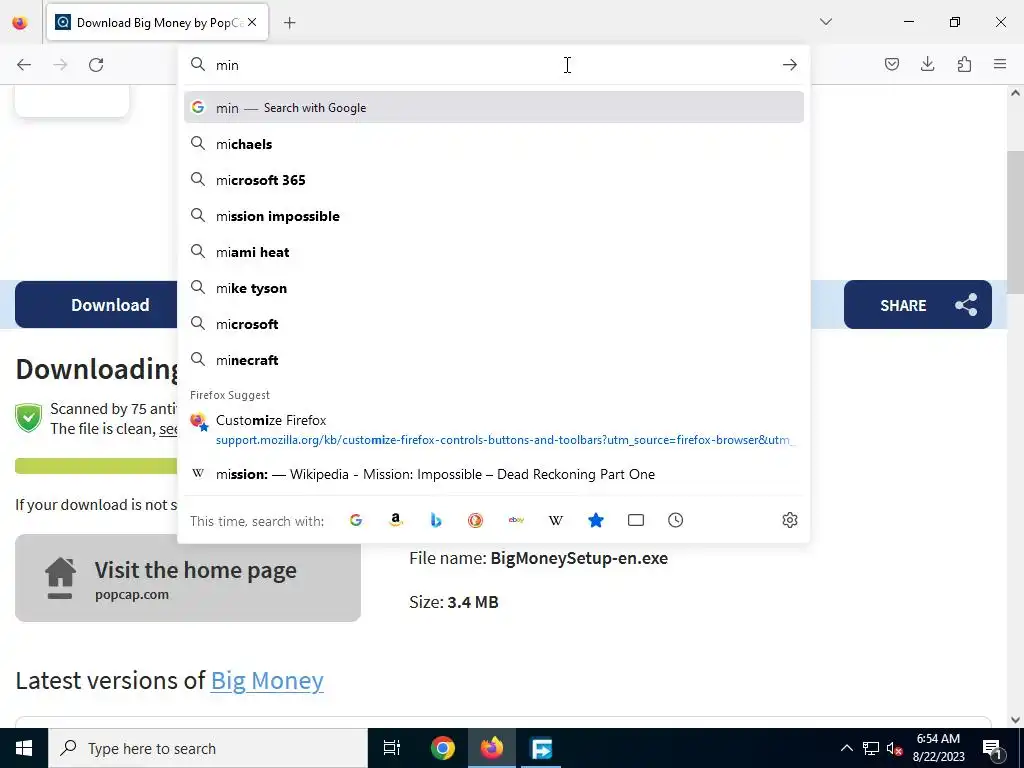This screenshot has height=768, width=1024.
Task: Close the Download Big Money tab
Action: click(x=252, y=22)
